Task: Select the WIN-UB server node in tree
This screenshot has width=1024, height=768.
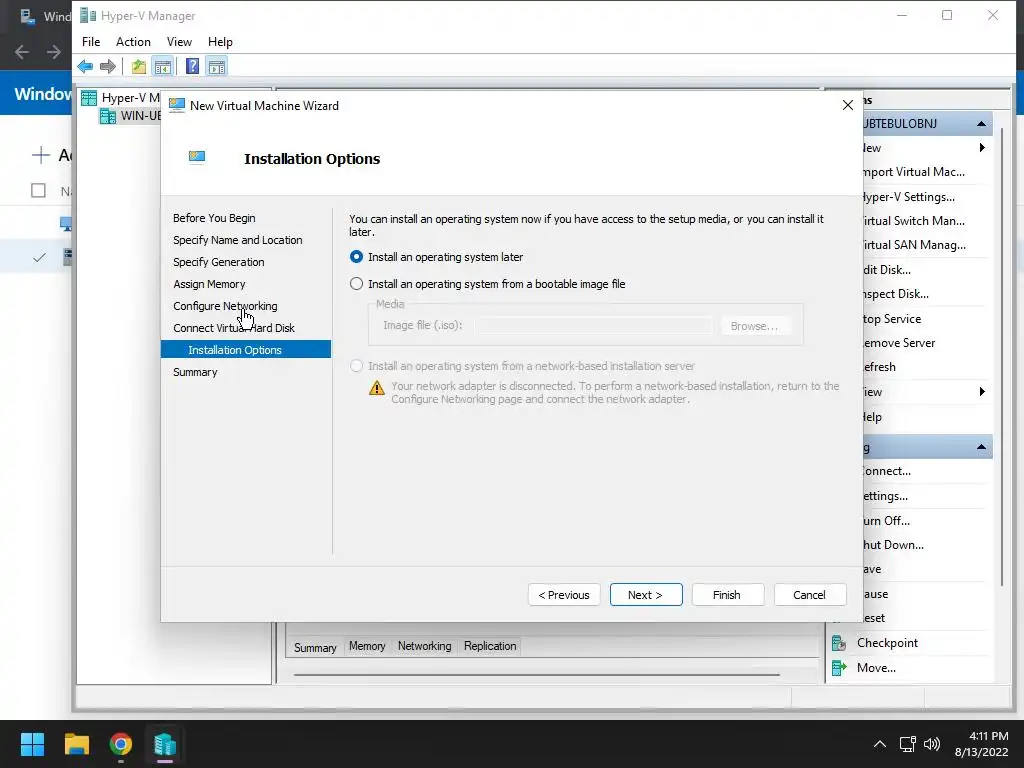Action: (x=131, y=116)
